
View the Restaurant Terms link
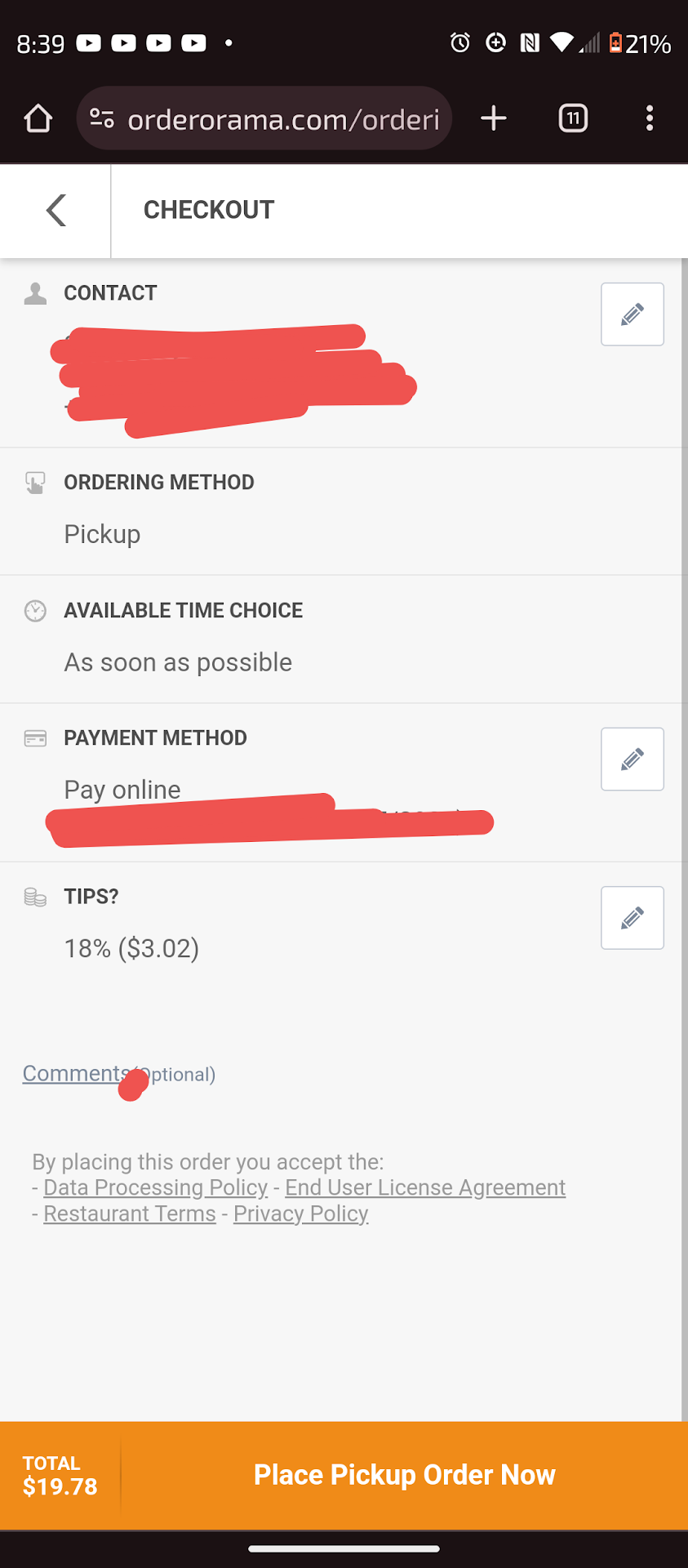[x=130, y=1214]
